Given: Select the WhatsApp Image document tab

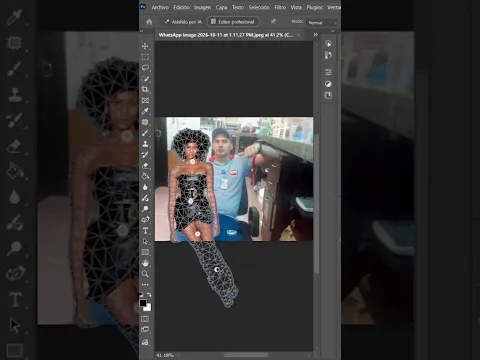Looking at the screenshot, I should click(226, 35).
